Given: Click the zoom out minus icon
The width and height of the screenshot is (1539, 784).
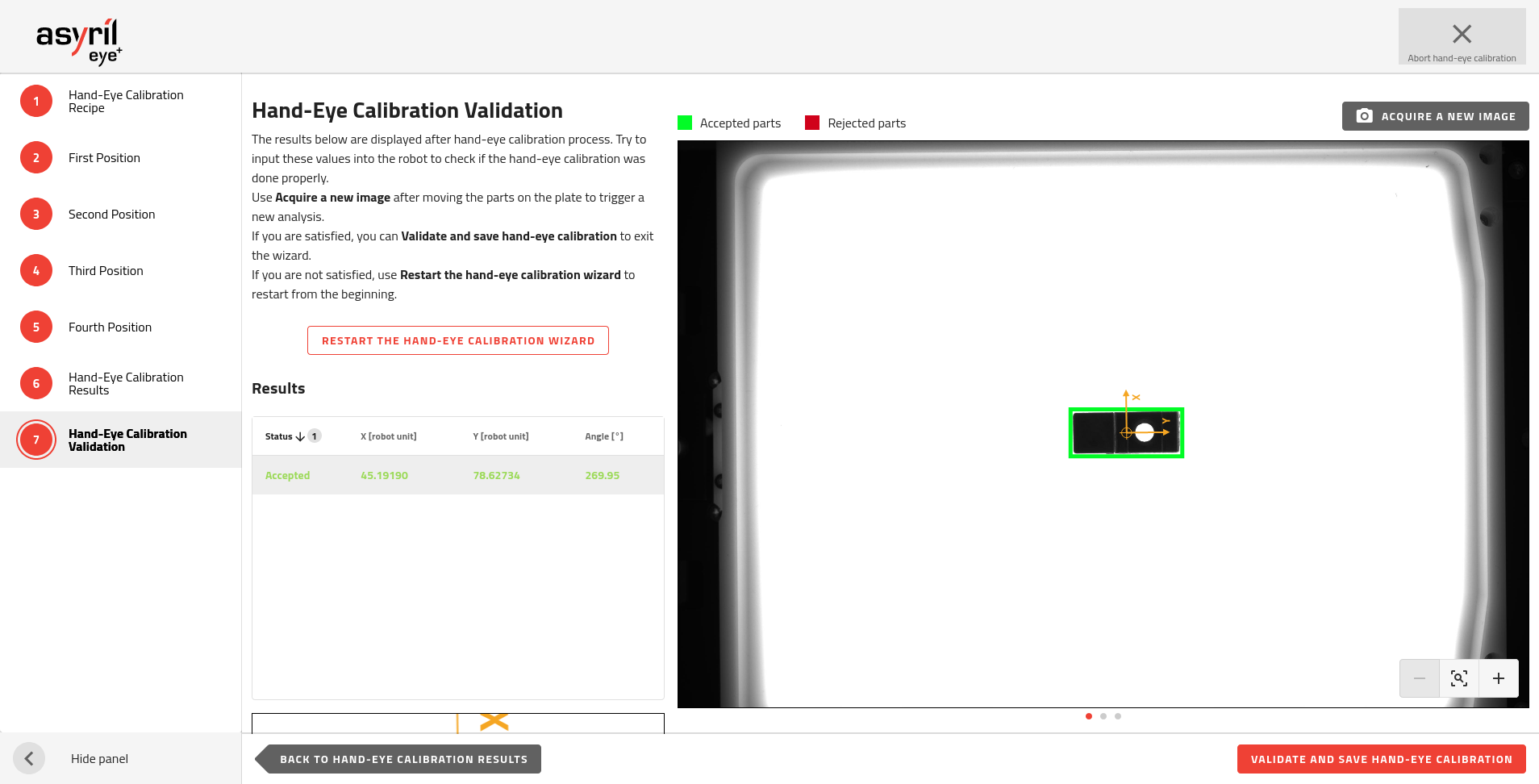Looking at the screenshot, I should pos(1420,678).
